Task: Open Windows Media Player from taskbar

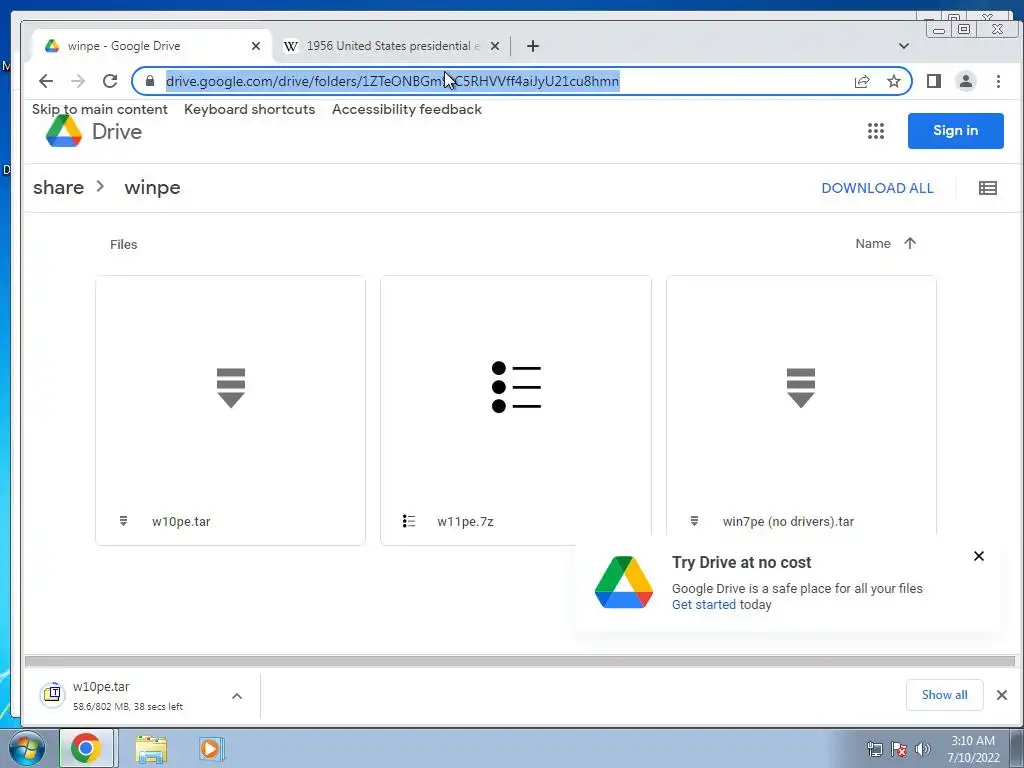Action: pos(212,749)
